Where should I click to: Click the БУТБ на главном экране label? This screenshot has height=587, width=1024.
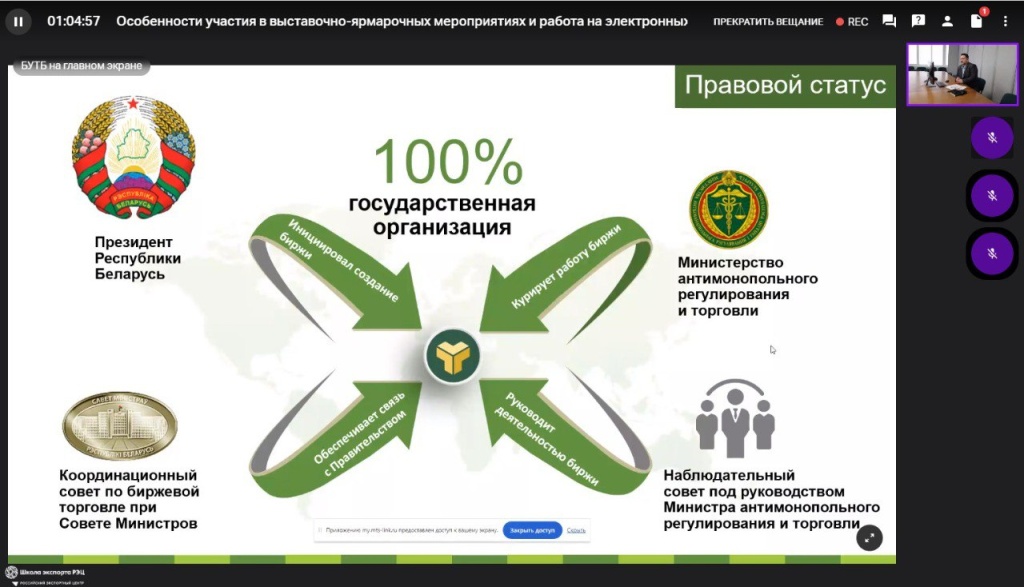81,66
